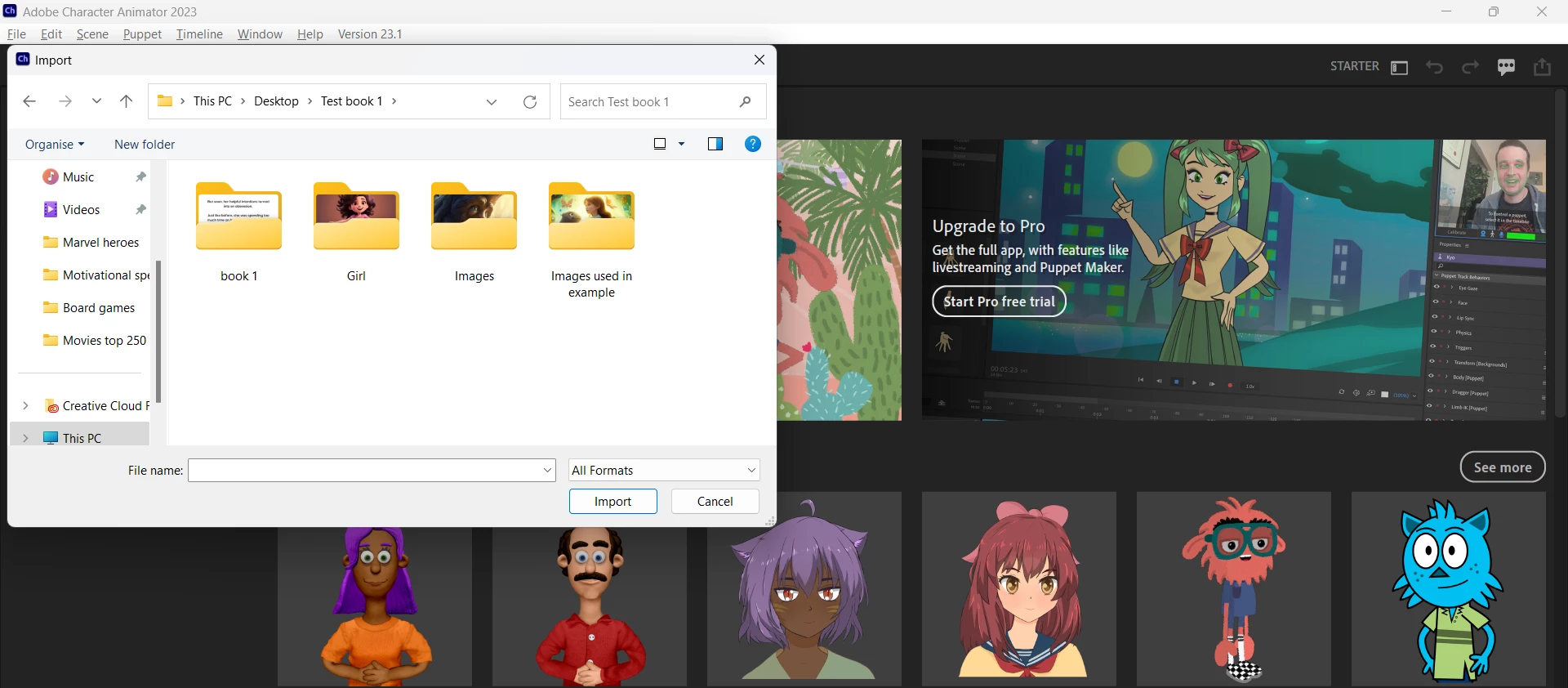Open the dialog help icon
The height and width of the screenshot is (688, 1568).
(753, 144)
